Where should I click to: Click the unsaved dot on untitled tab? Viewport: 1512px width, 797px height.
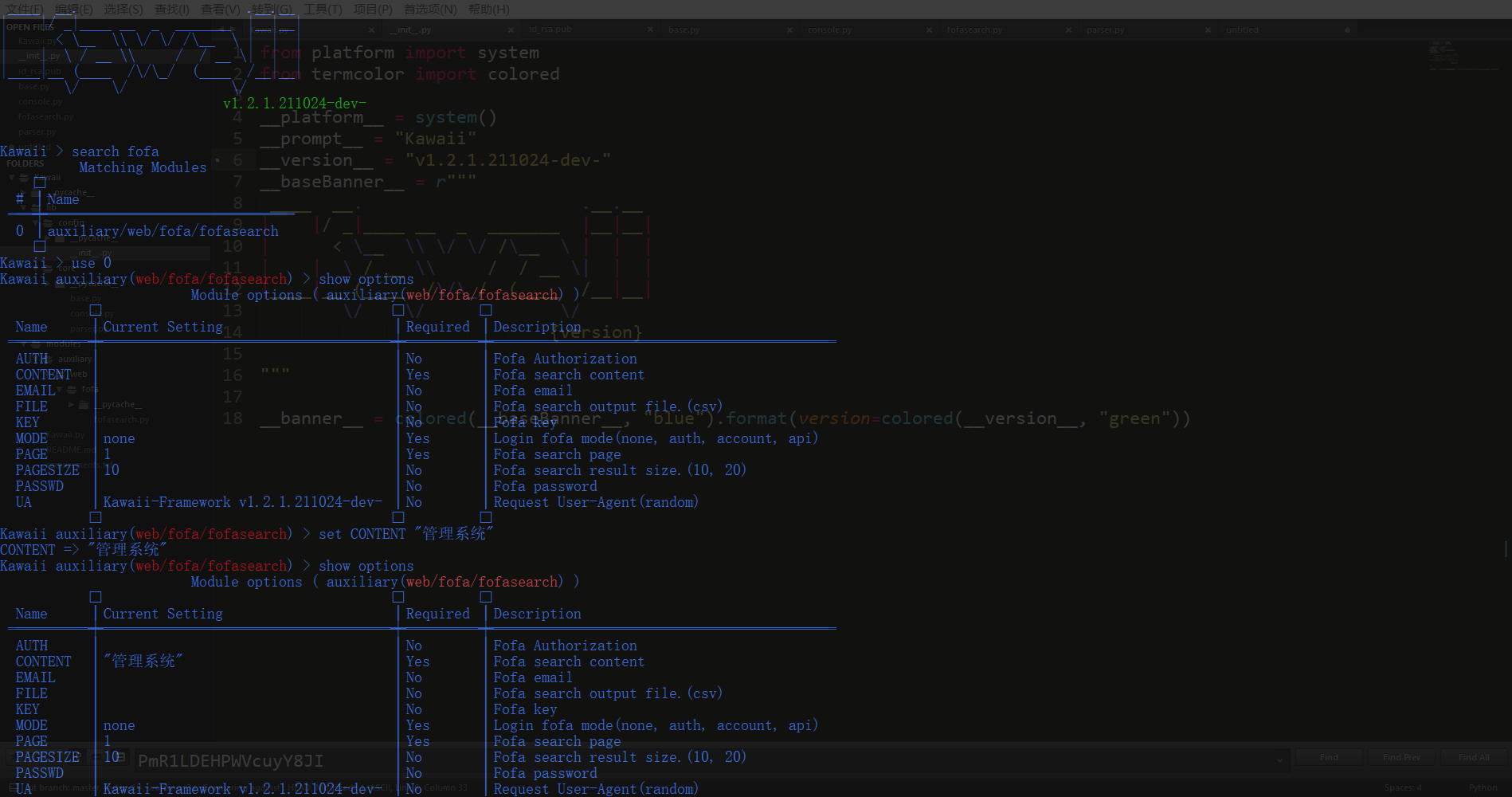click(x=1347, y=30)
